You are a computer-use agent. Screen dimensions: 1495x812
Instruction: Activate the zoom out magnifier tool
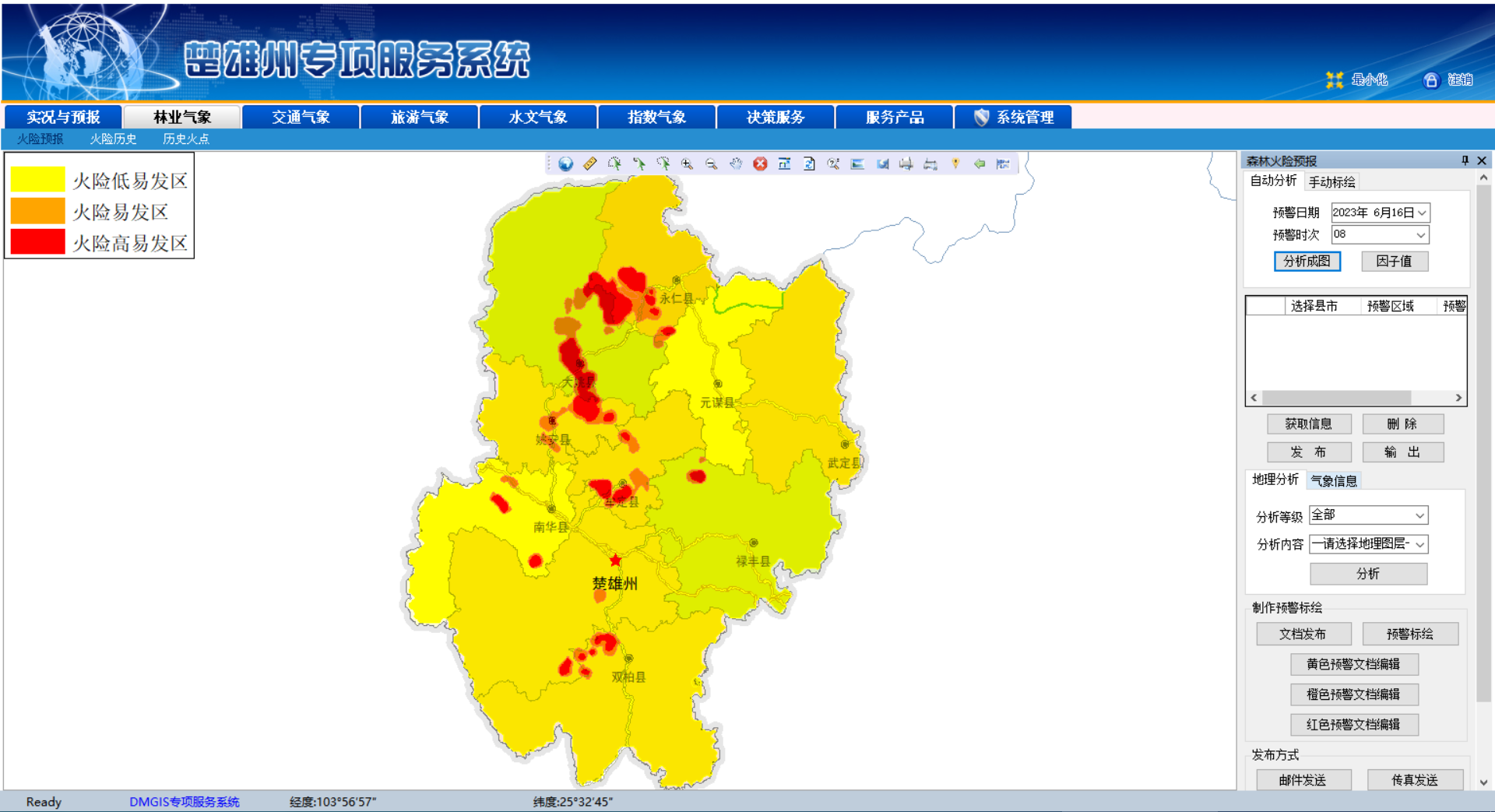click(x=711, y=163)
